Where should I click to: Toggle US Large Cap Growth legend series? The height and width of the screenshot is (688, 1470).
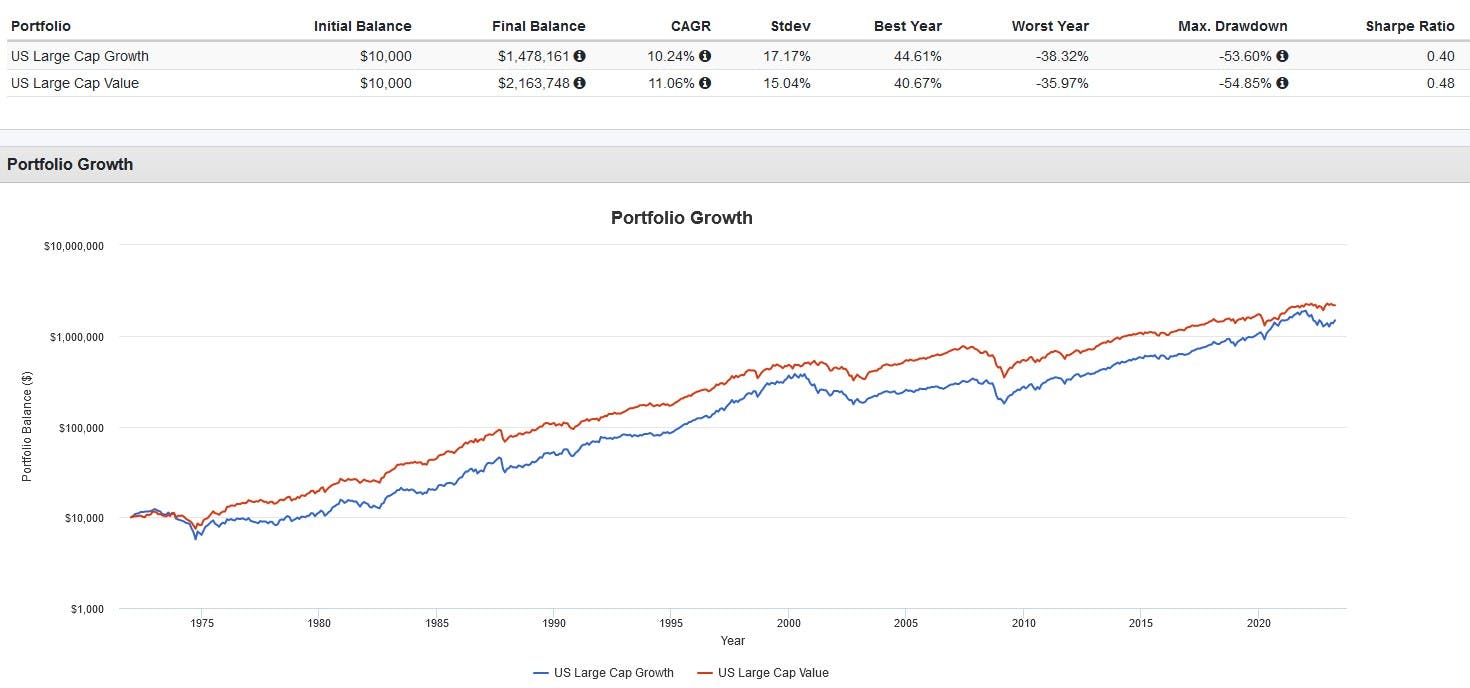[x=604, y=673]
